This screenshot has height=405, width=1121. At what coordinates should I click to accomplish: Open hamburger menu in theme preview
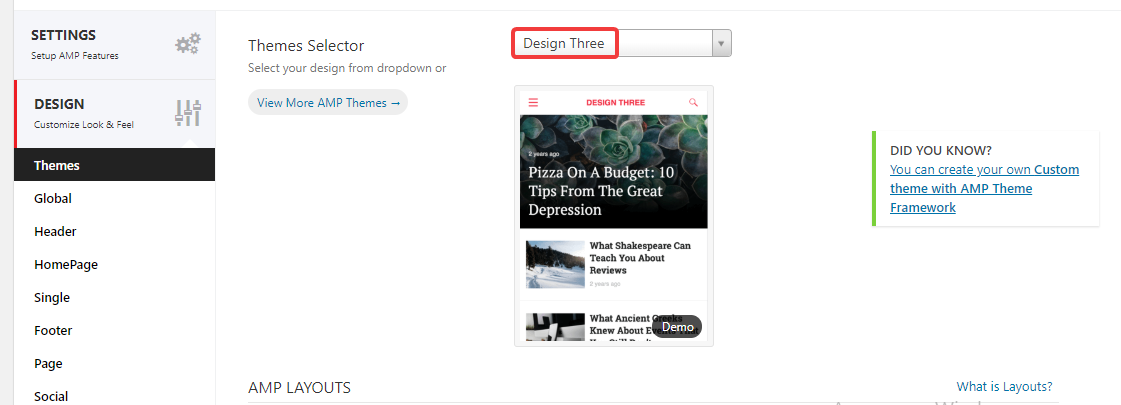(533, 102)
